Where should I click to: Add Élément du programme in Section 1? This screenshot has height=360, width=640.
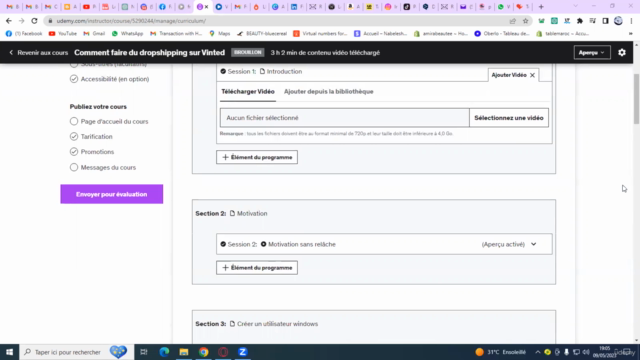pyautogui.click(x=257, y=157)
